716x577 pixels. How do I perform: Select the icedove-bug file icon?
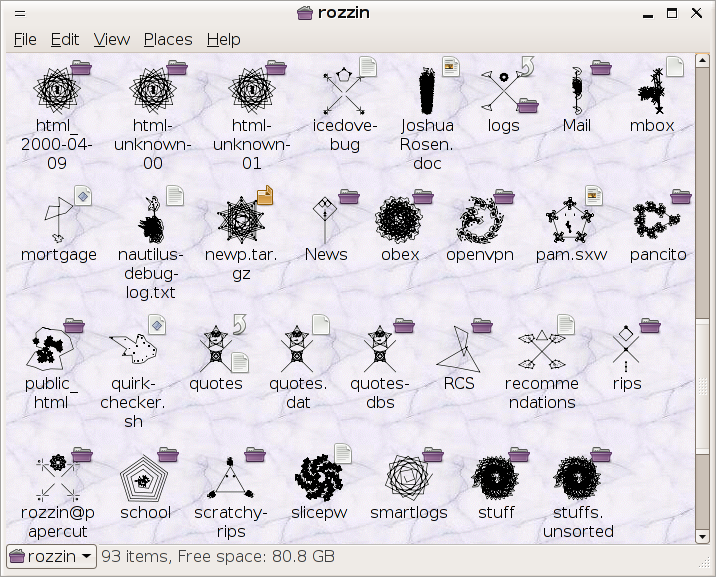(345, 91)
